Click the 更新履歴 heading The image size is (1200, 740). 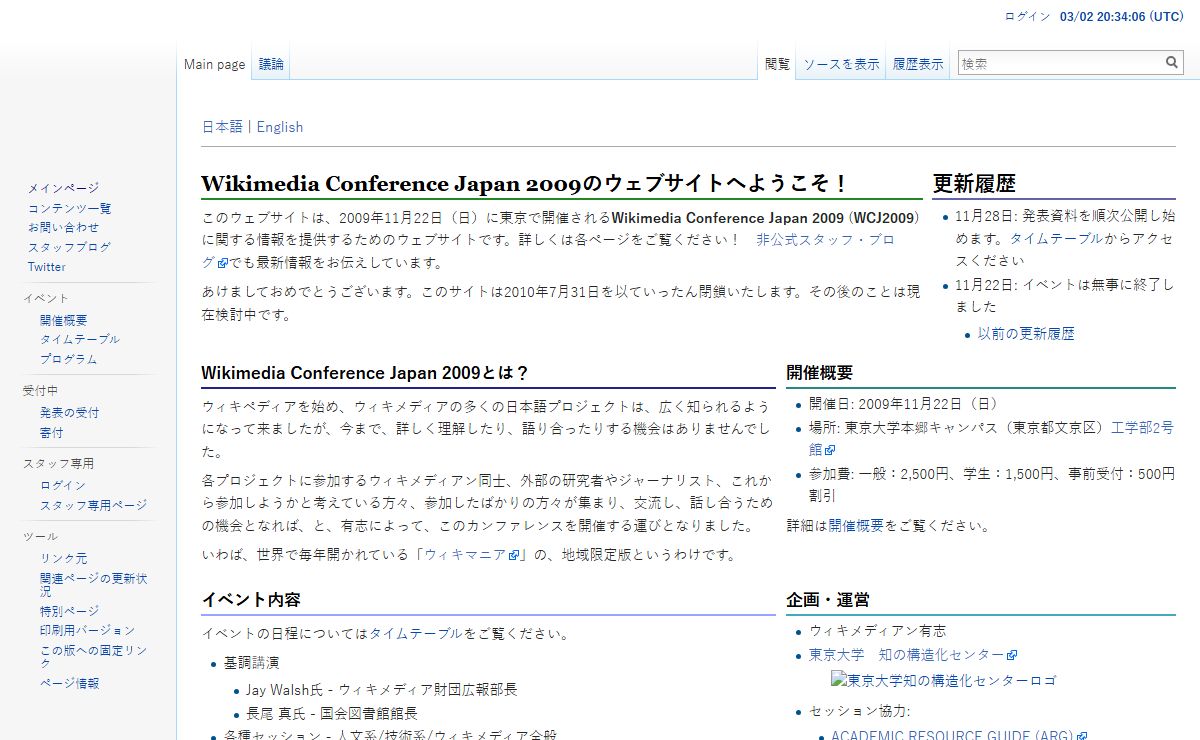pyautogui.click(x=974, y=184)
